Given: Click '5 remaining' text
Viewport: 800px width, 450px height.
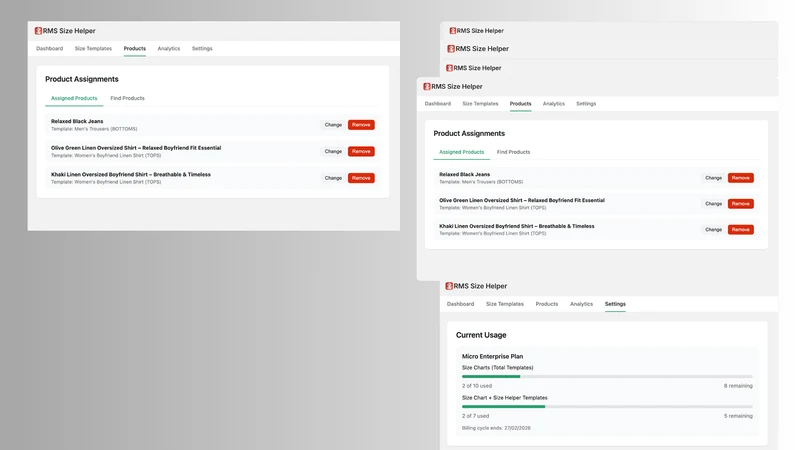Looking at the screenshot, I should tap(738, 416).
